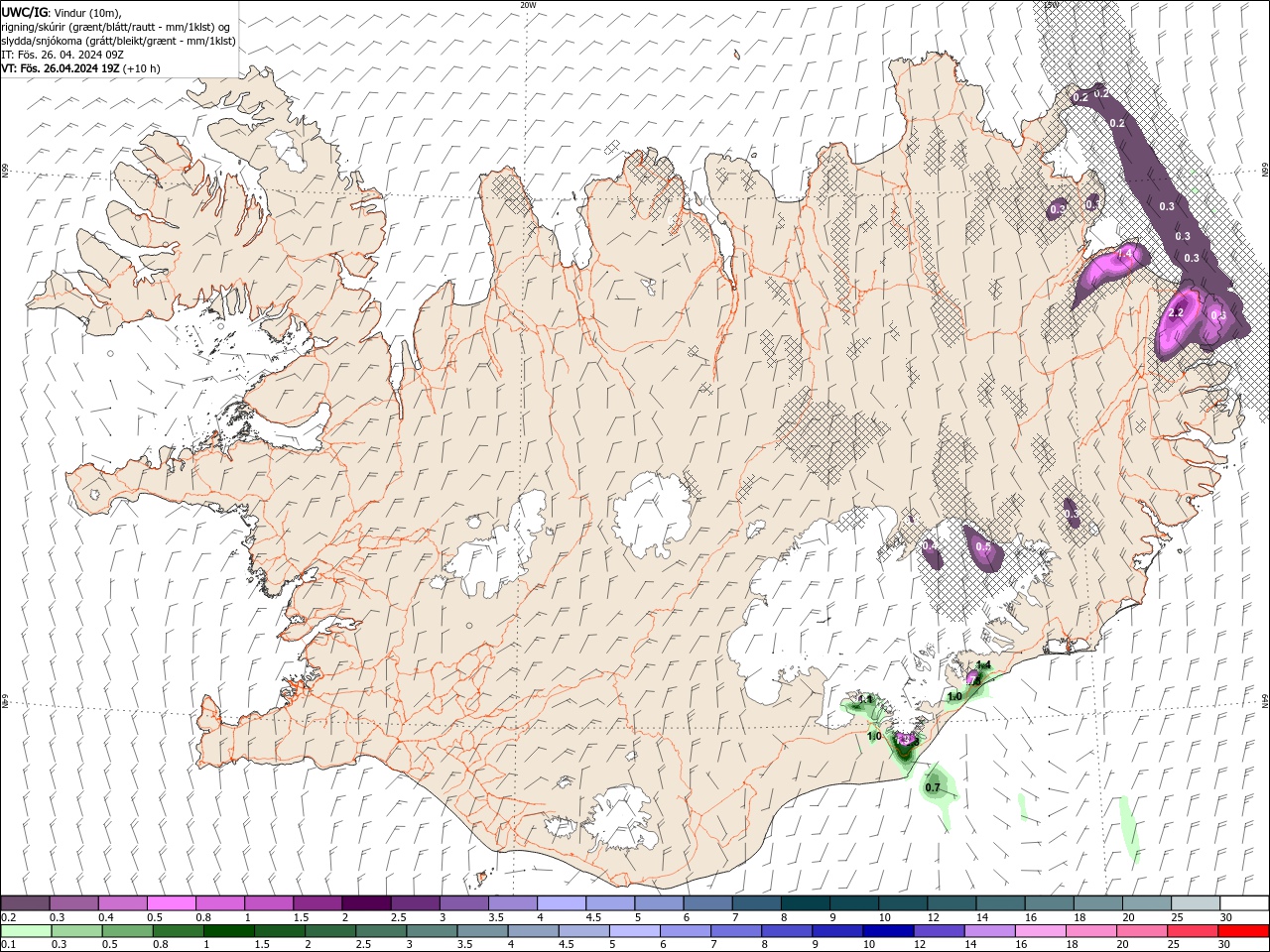Select light lavender upper swatch starting at 4

[x=561, y=903]
